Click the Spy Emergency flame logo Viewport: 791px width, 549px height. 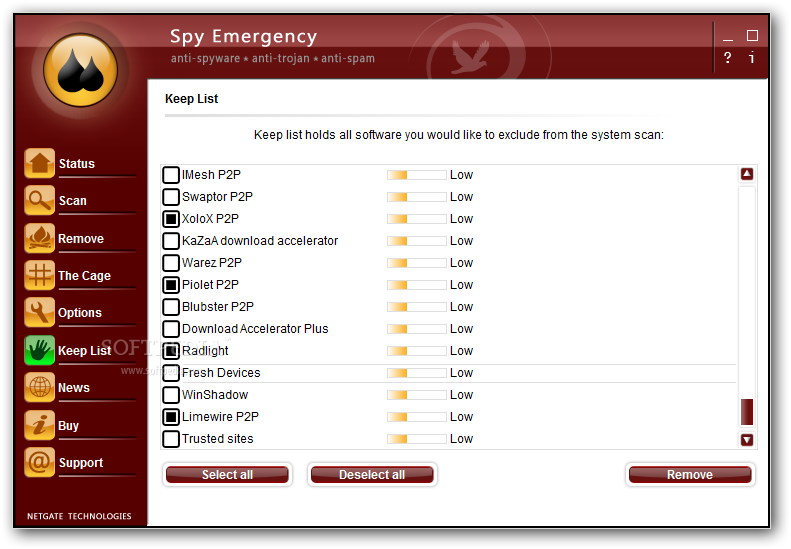coord(80,70)
